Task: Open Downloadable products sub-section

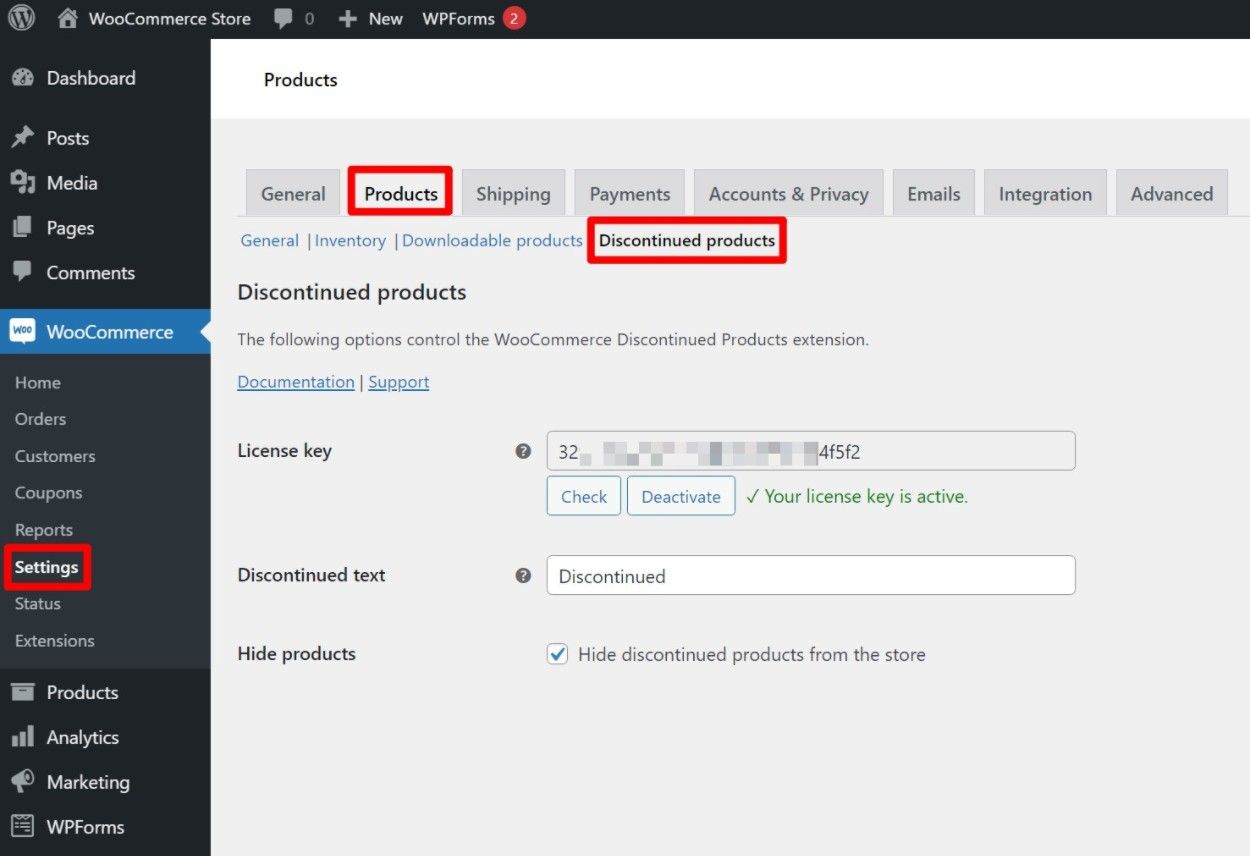Action: click(492, 241)
